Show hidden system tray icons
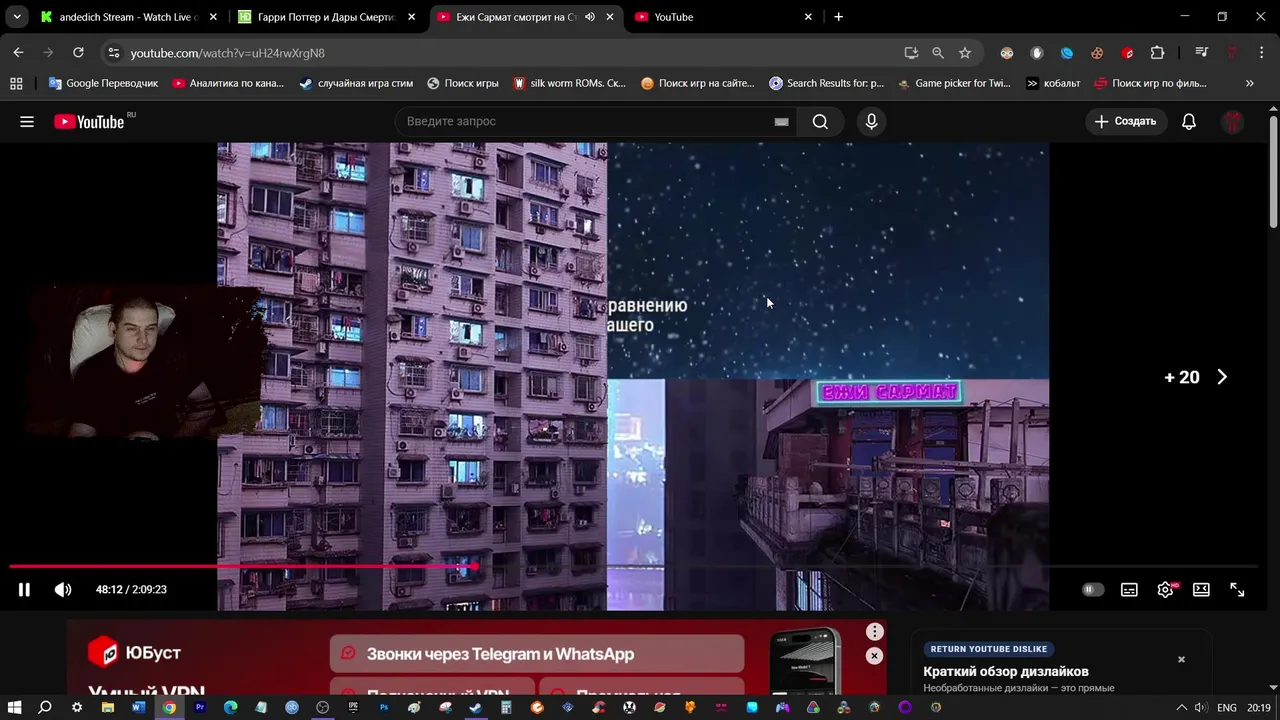1280x720 pixels. pos(1181,708)
